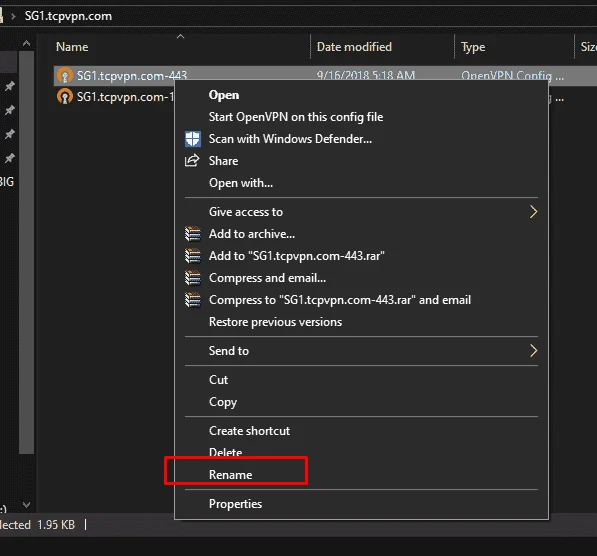
Task: Click the 1.95 KB status bar text
Action: coord(56,525)
